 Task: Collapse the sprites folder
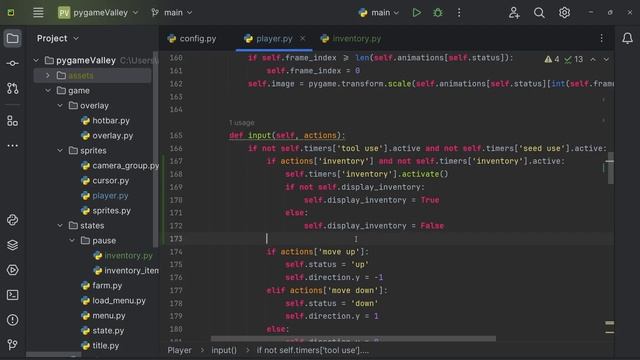point(60,151)
